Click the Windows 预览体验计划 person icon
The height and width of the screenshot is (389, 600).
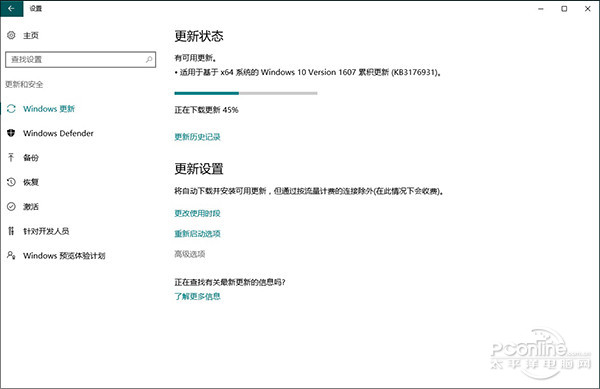point(11,255)
